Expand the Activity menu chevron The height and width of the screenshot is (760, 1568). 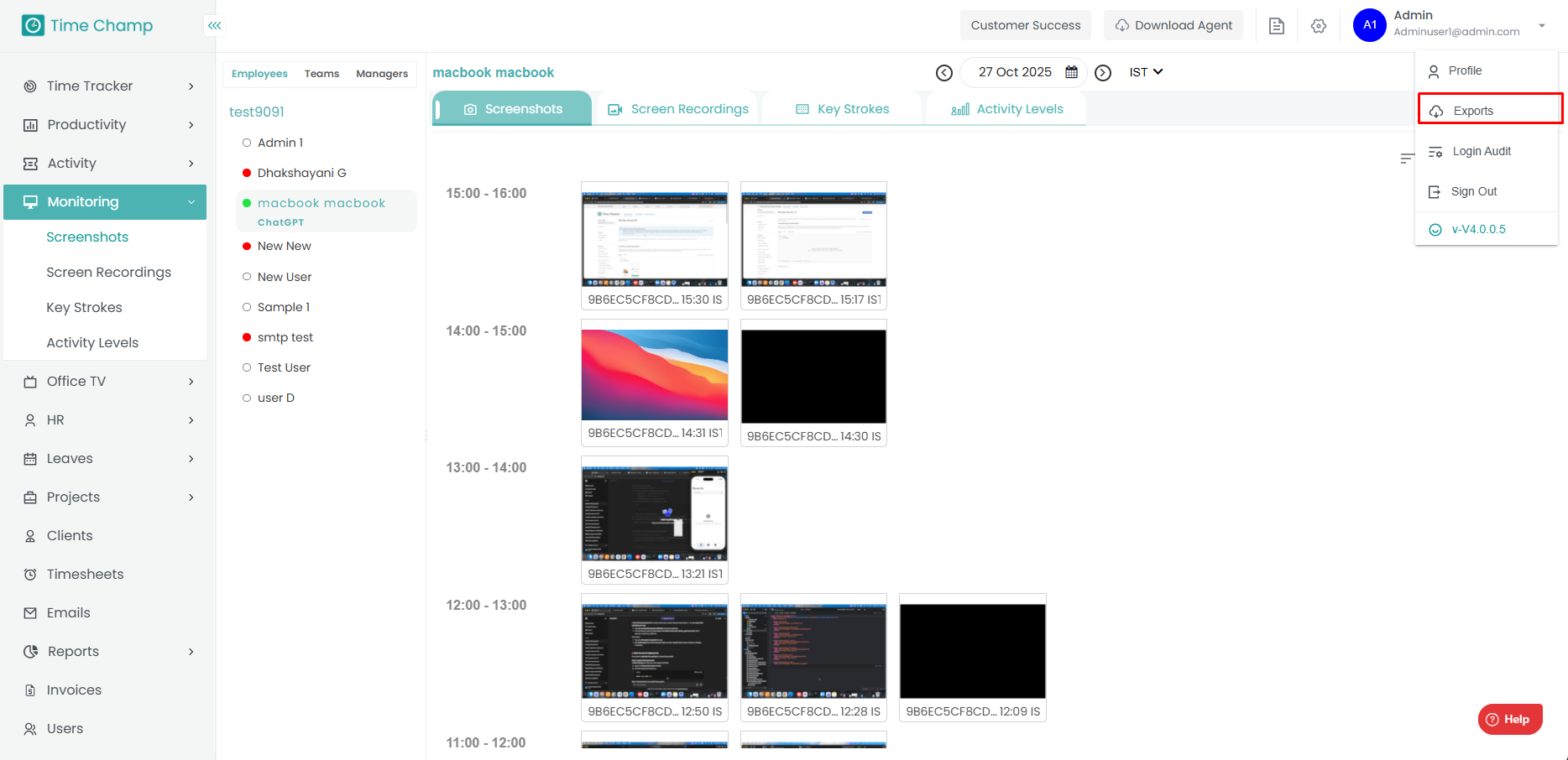tap(191, 164)
